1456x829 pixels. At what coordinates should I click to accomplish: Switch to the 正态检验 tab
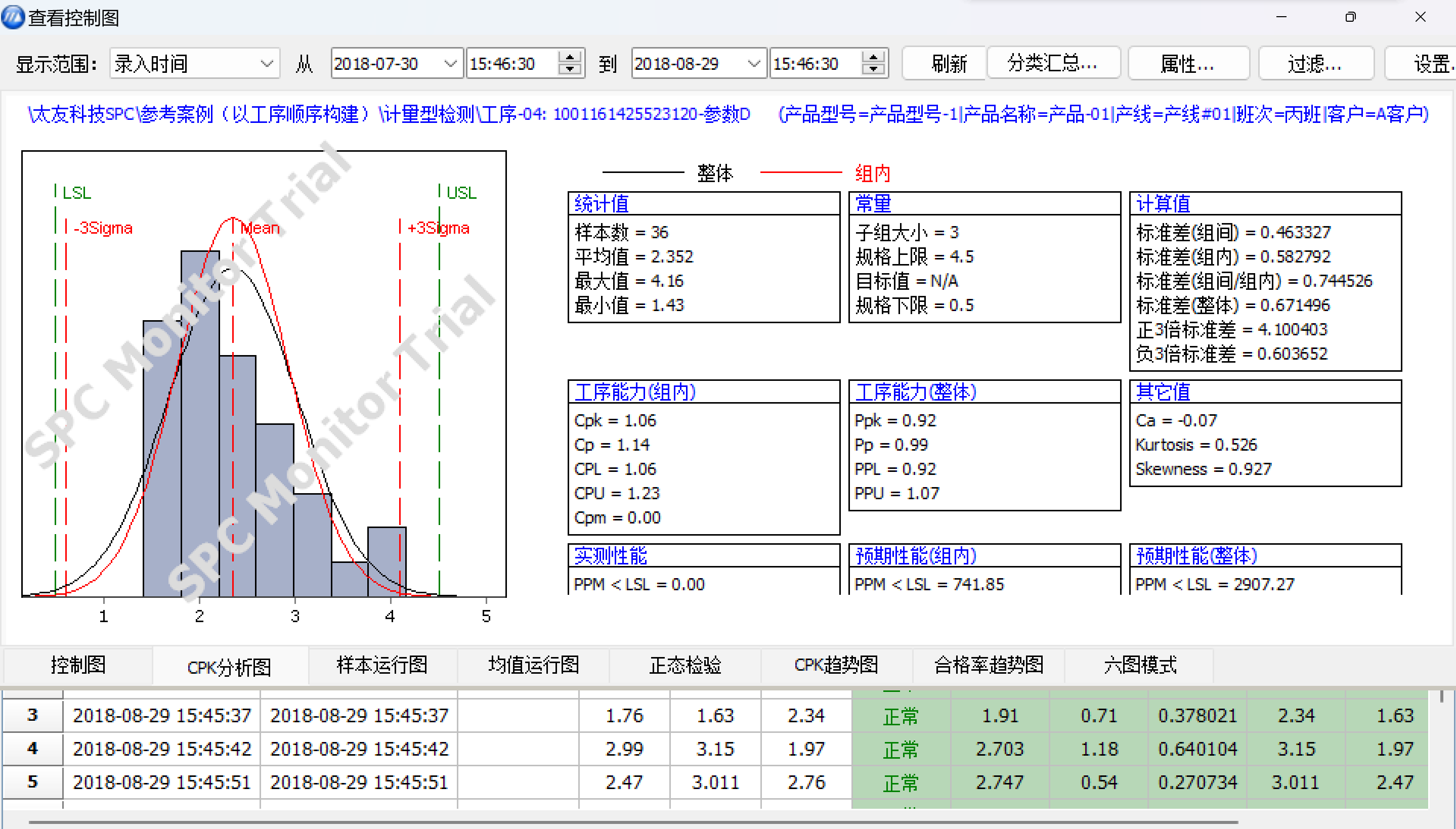click(x=684, y=665)
